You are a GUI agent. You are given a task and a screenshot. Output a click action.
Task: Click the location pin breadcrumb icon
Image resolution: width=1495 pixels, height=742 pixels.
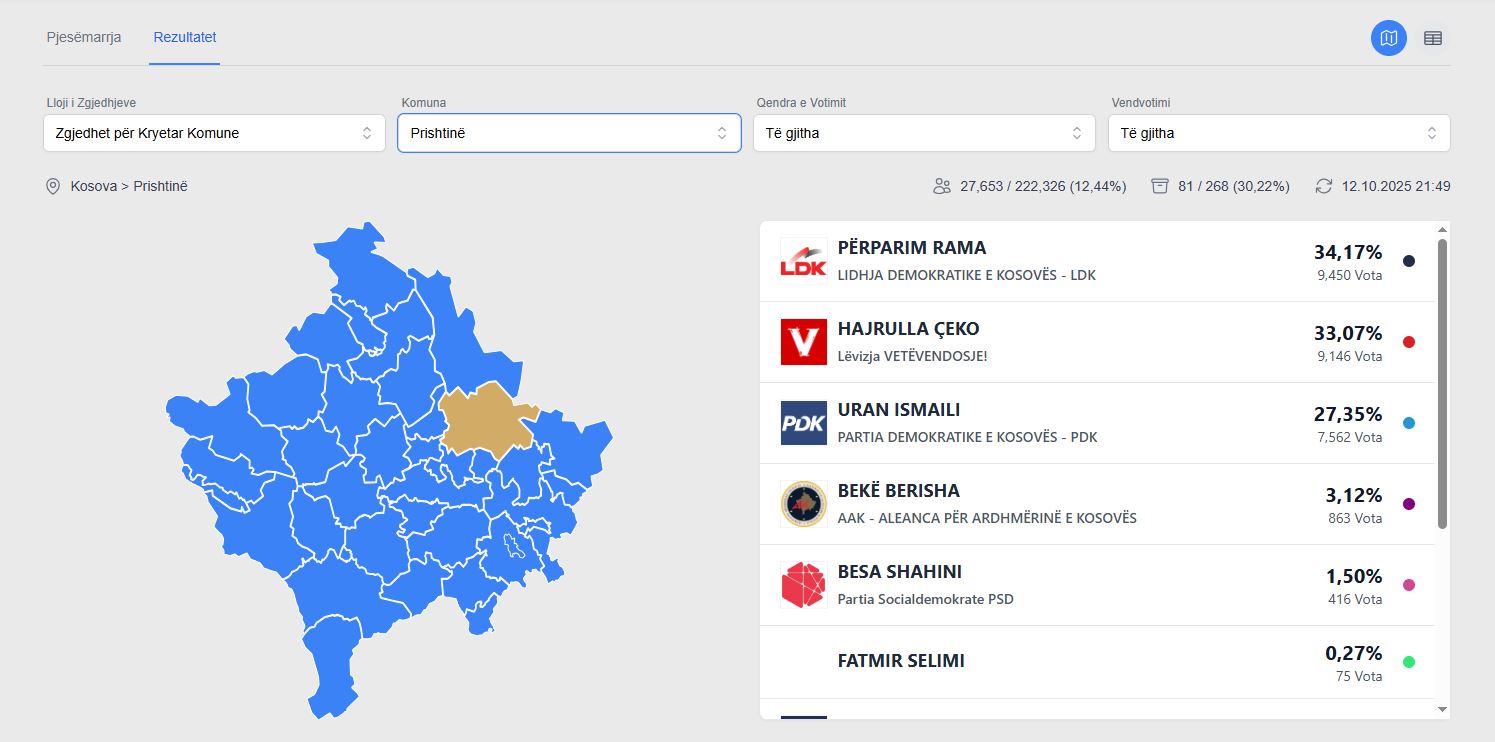tap(53, 186)
